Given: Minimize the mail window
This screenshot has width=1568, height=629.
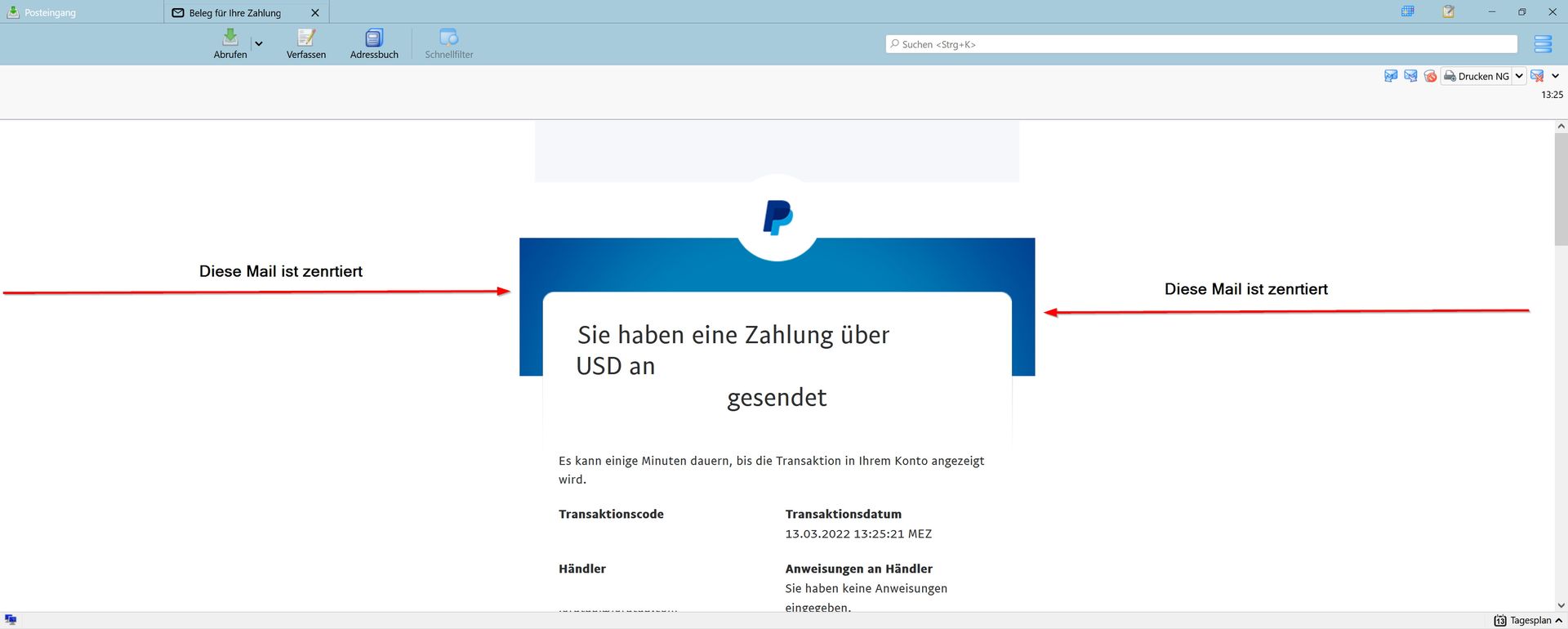Looking at the screenshot, I should [1492, 11].
